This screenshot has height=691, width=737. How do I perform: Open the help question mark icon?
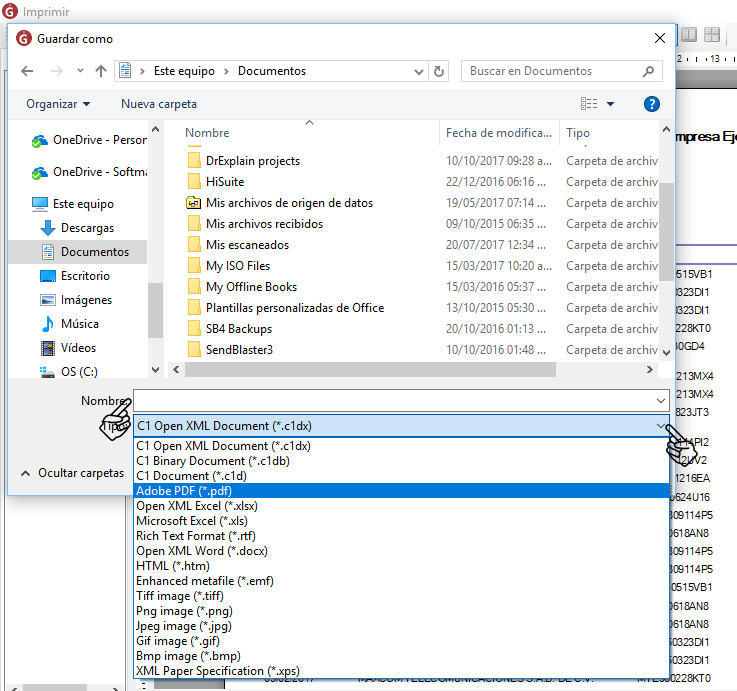pos(652,104)
